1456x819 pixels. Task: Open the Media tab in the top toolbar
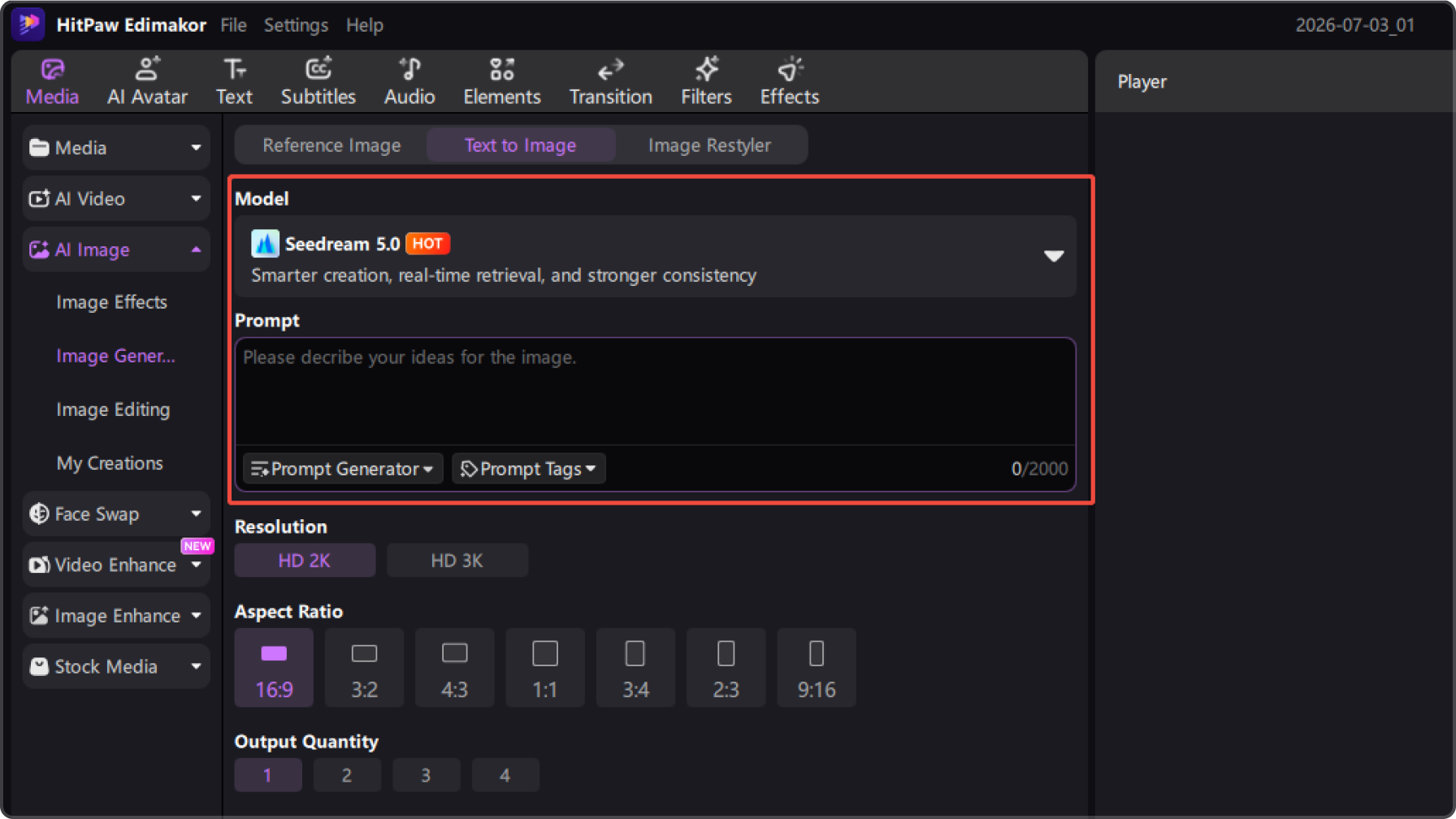click(52, 82)
